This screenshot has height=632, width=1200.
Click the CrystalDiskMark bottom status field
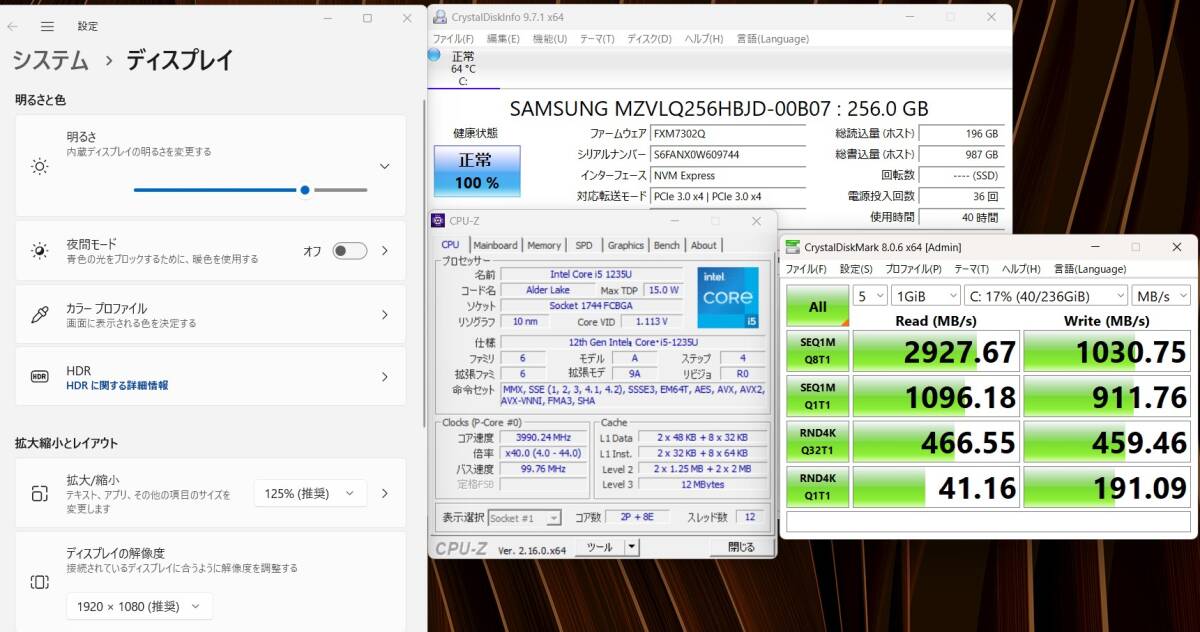[988, 521]
